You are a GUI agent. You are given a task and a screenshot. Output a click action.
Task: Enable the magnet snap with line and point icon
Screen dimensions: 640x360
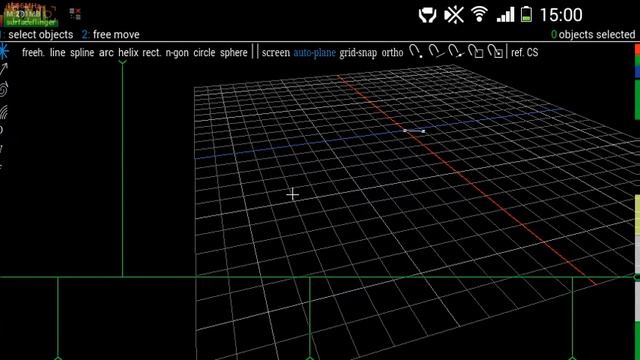[455, 51]
